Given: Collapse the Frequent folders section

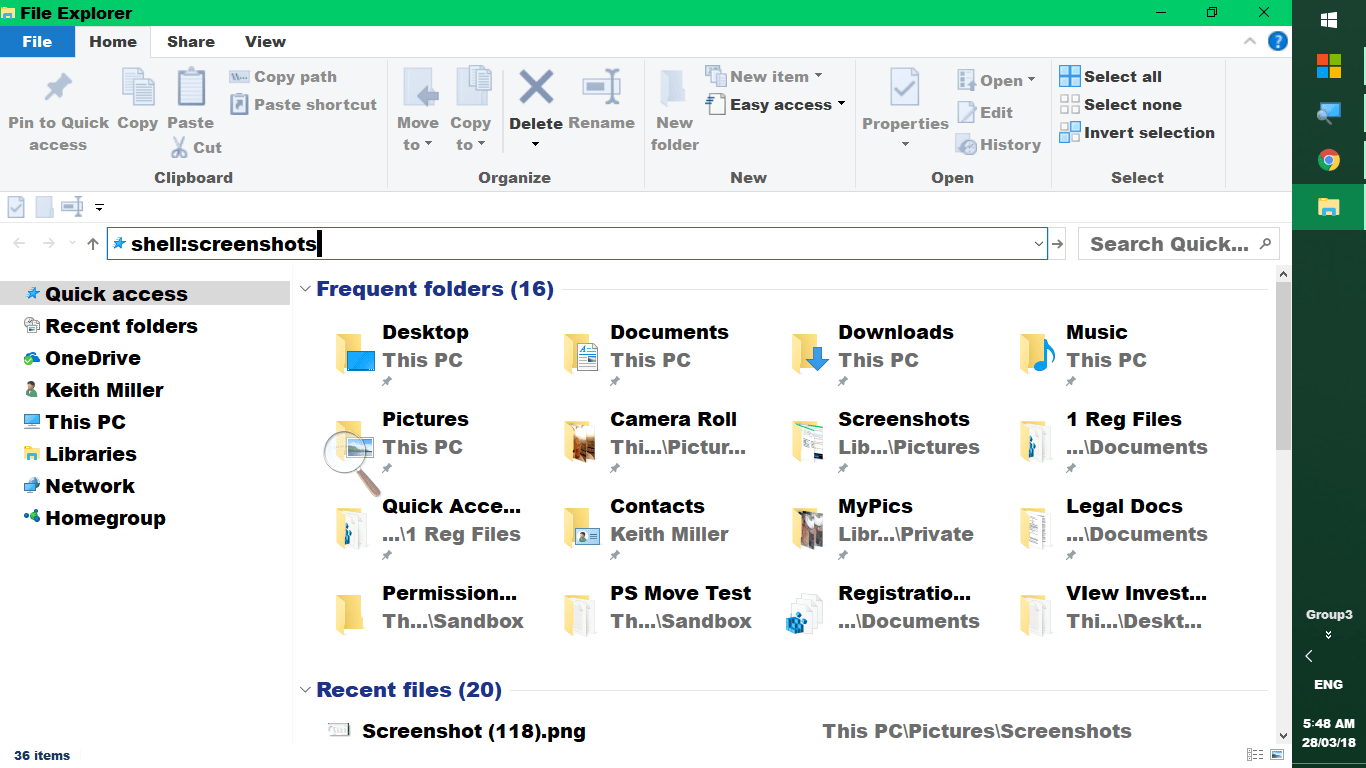Looking at the screenshot, I should (304, 289).
